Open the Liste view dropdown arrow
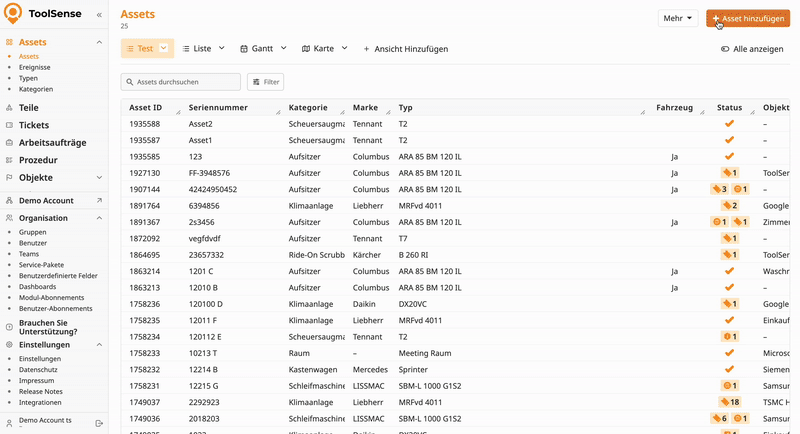This screenshot has width=800, height=434. click(221, 48)
